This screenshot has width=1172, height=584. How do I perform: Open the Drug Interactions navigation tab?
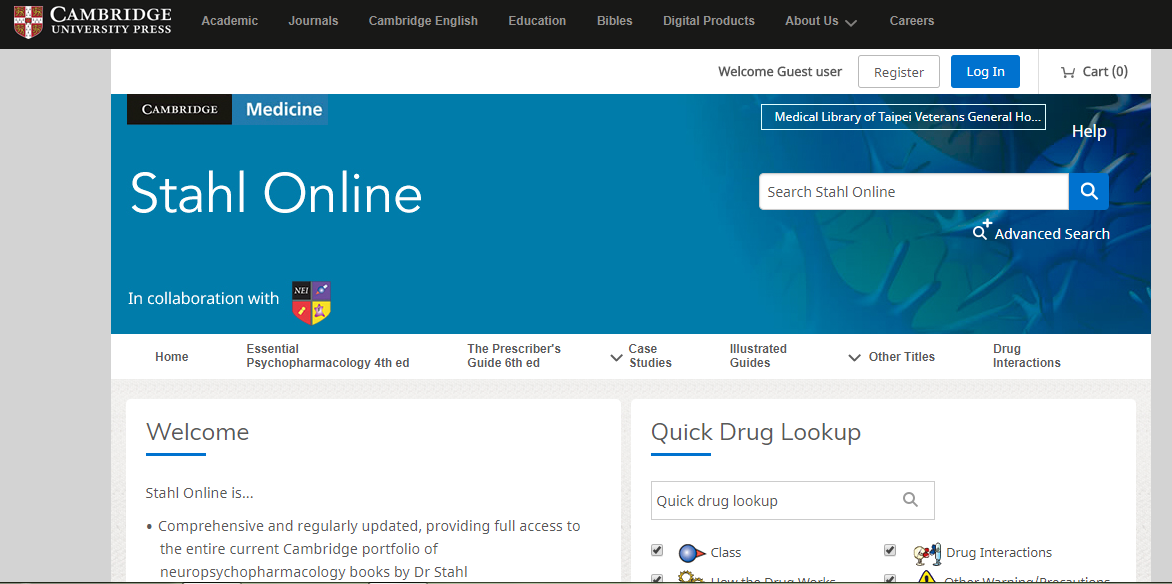[x=1026, y=356]
